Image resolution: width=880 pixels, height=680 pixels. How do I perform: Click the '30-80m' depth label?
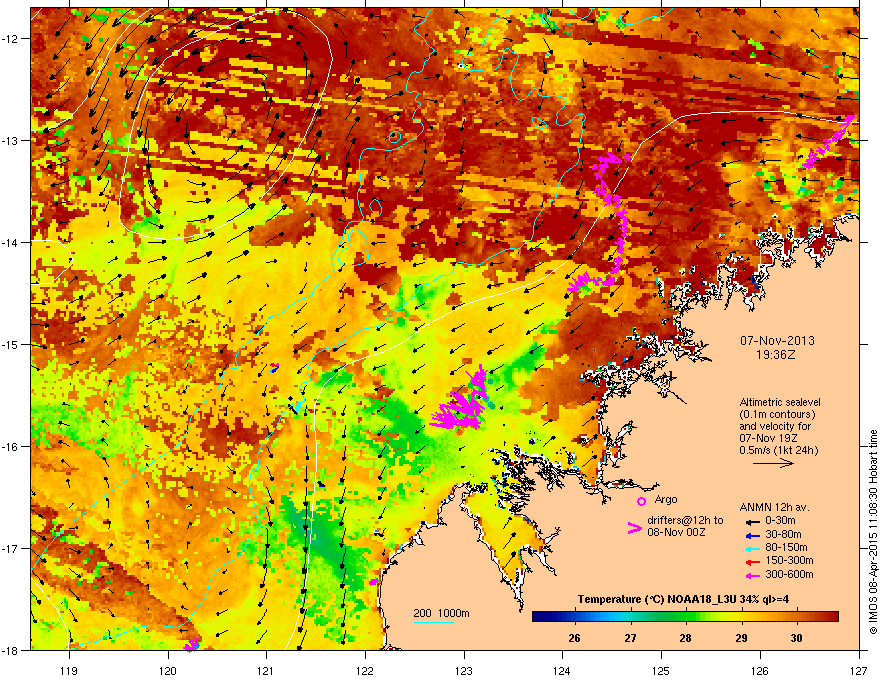click(783, 534)
